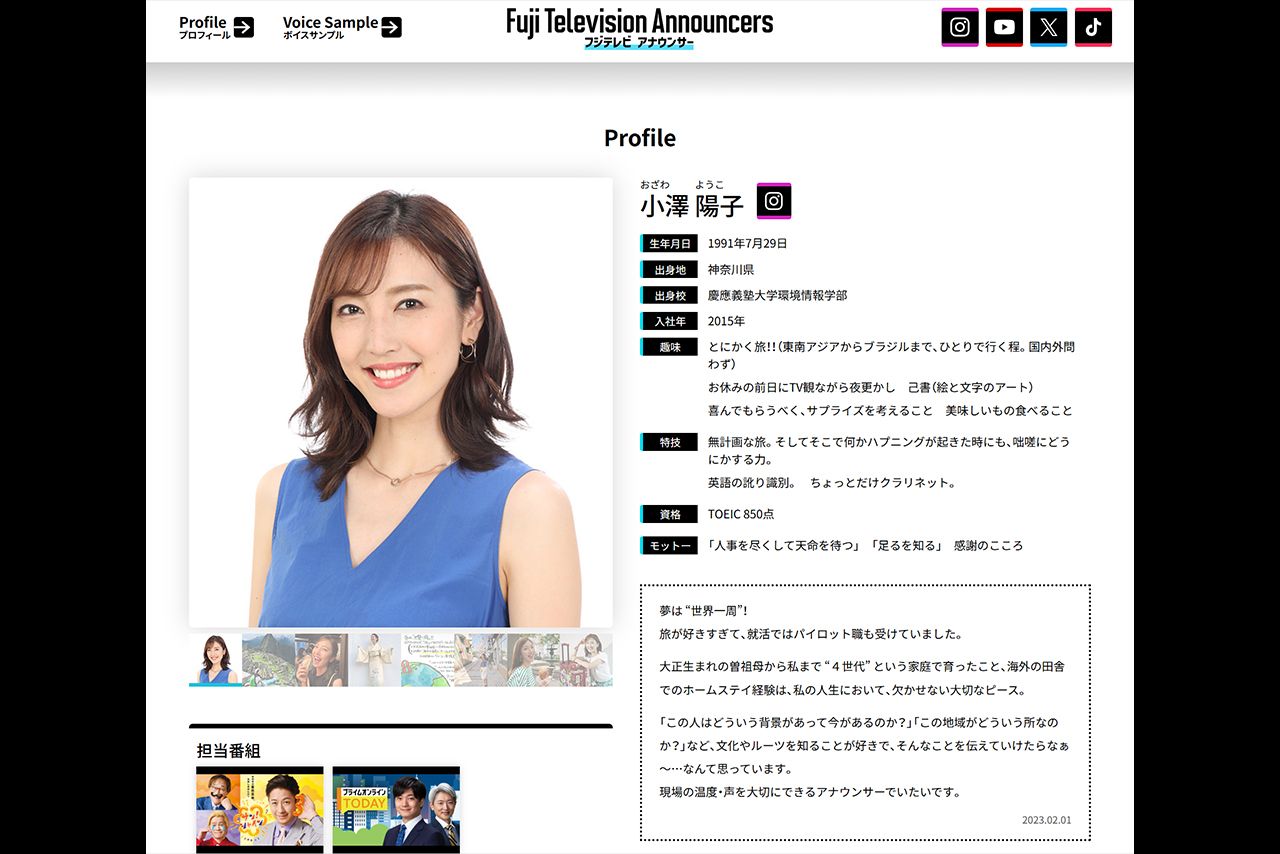Click the main profile photo of 小澤陽子
Screen dimensions: 1280x854
tap(399, 400)
